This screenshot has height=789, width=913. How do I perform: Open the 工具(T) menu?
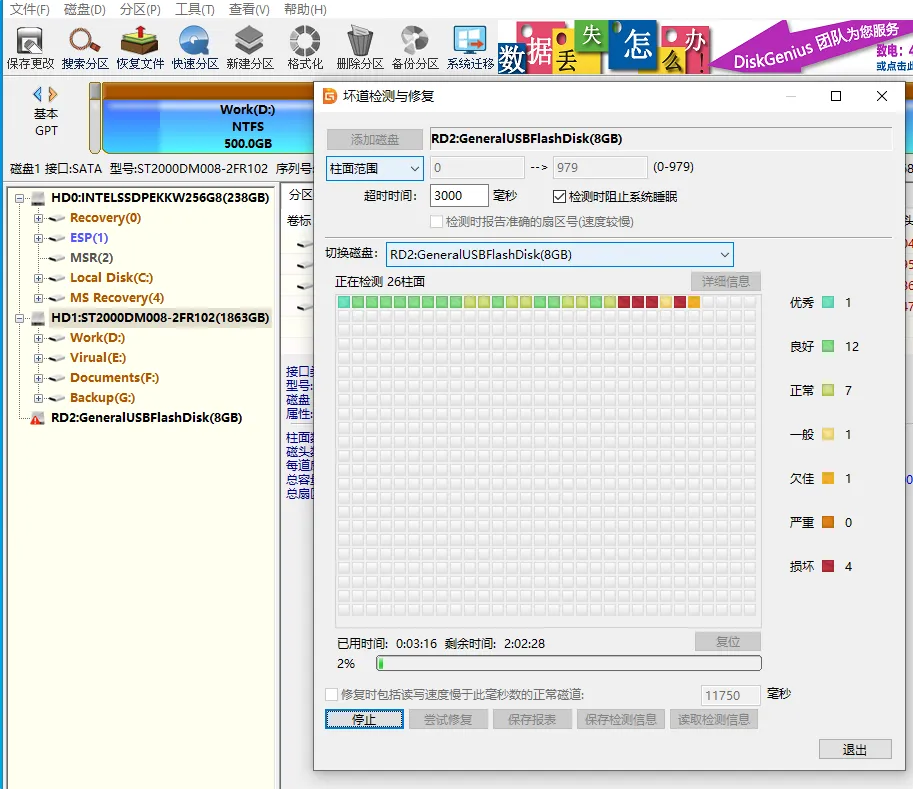click(194, 9)
